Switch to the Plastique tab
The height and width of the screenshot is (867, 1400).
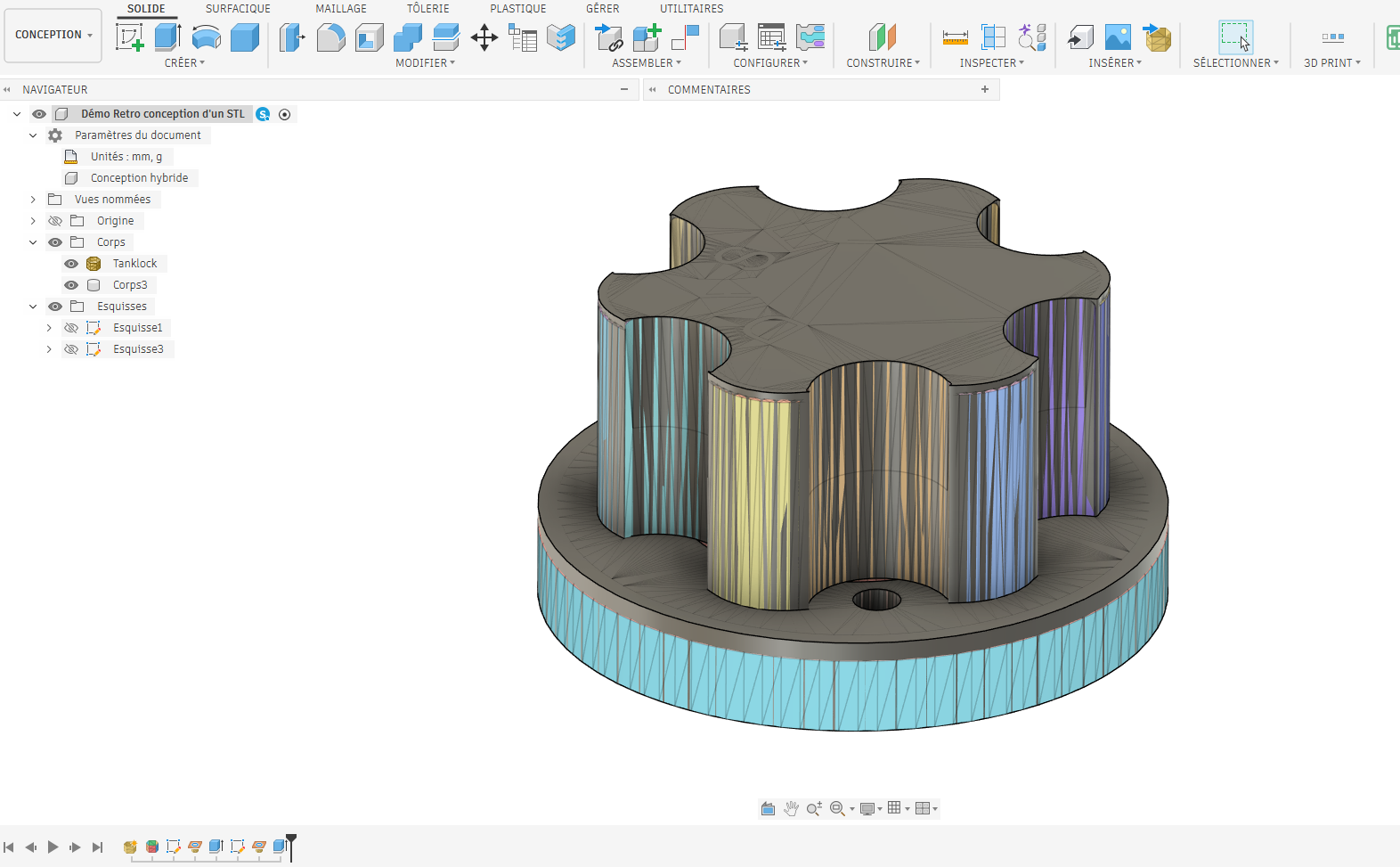(518, 9)
